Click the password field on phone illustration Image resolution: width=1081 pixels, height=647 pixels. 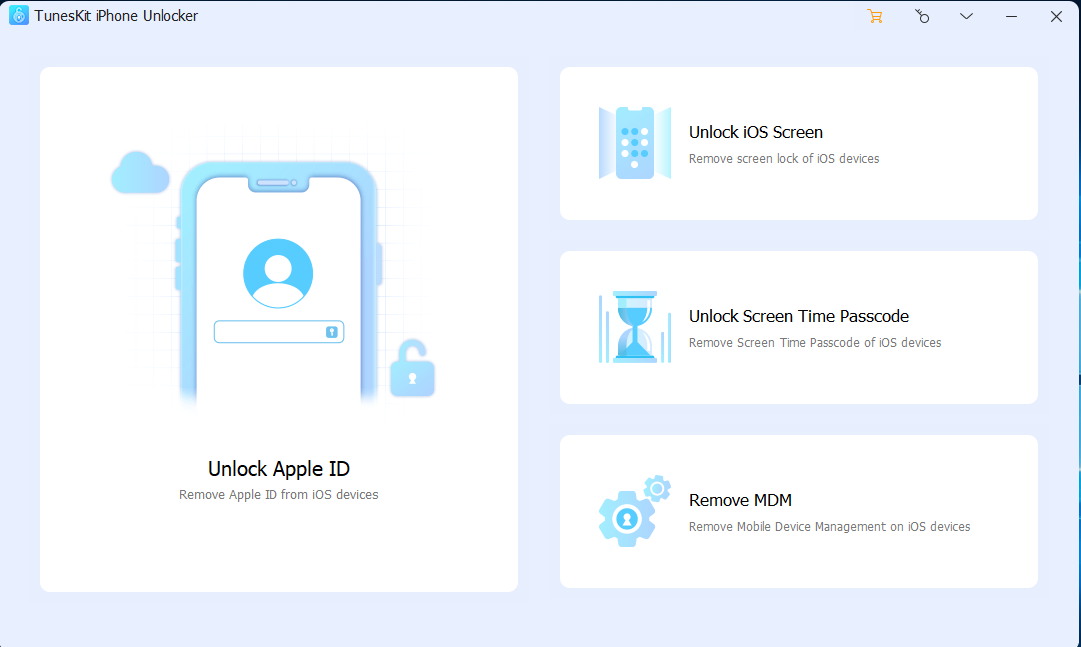(279, 332)
